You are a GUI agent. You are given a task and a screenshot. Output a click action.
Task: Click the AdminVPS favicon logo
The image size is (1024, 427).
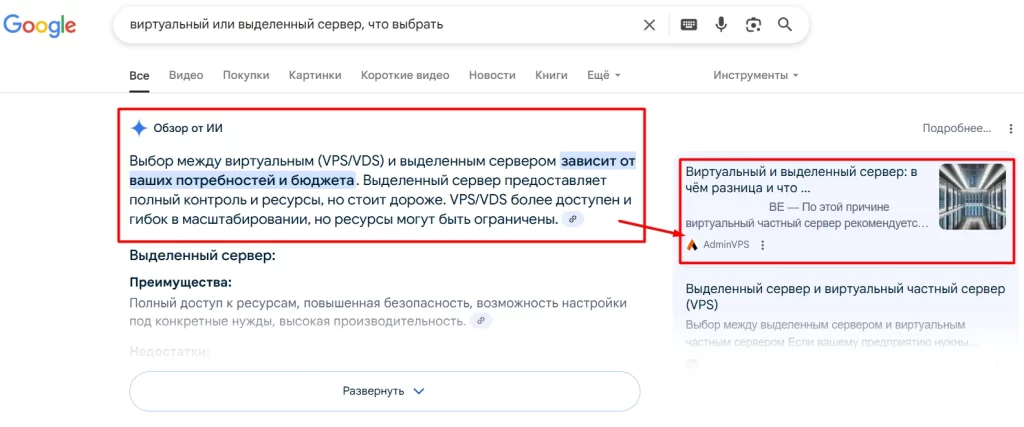click(692, 245)
